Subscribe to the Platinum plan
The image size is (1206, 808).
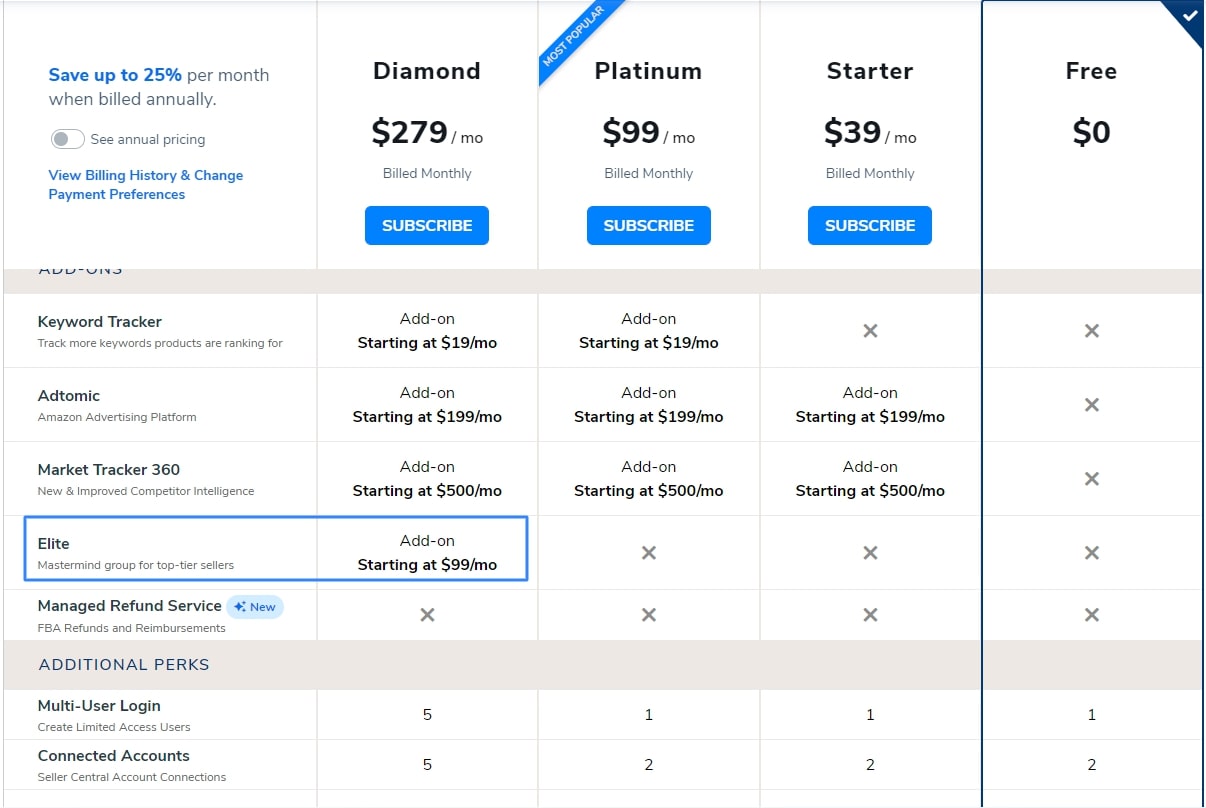(649, 225)
